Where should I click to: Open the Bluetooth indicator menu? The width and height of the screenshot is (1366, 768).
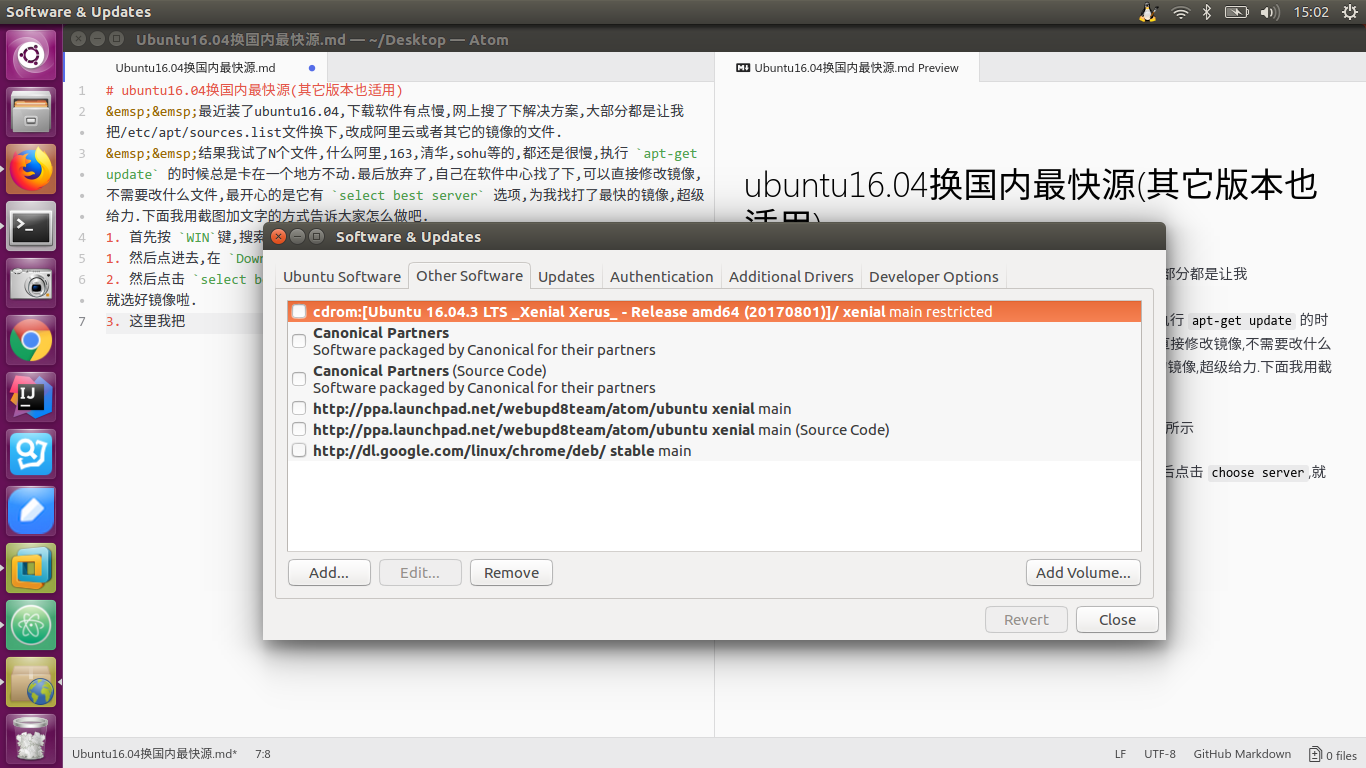click(x=1207, y=12)
